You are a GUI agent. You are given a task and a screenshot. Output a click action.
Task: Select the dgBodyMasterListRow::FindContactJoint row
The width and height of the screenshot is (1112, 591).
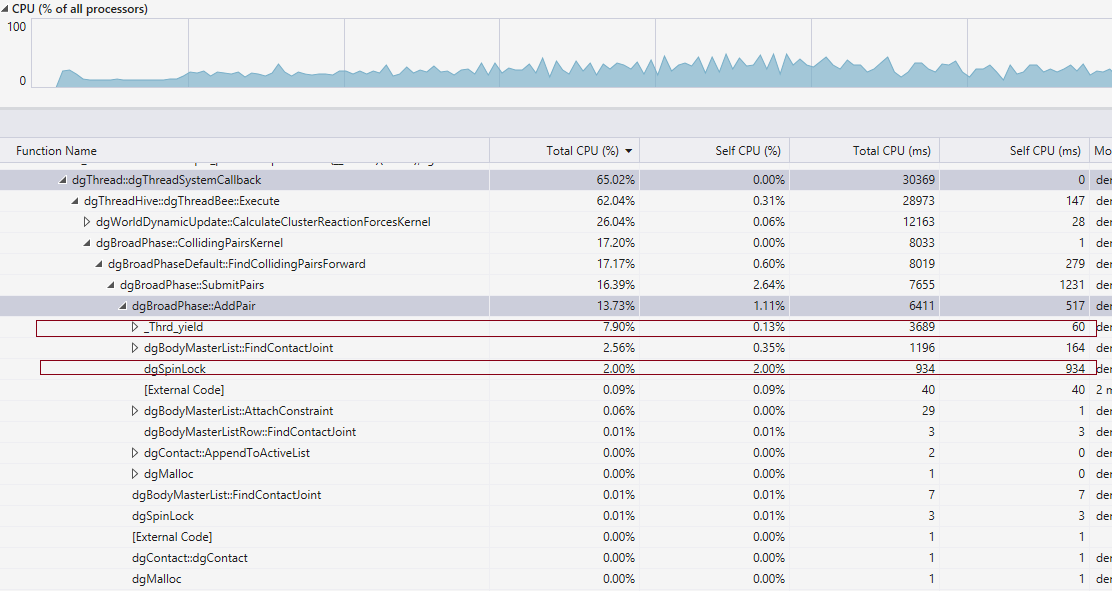[x=250, y=432]
